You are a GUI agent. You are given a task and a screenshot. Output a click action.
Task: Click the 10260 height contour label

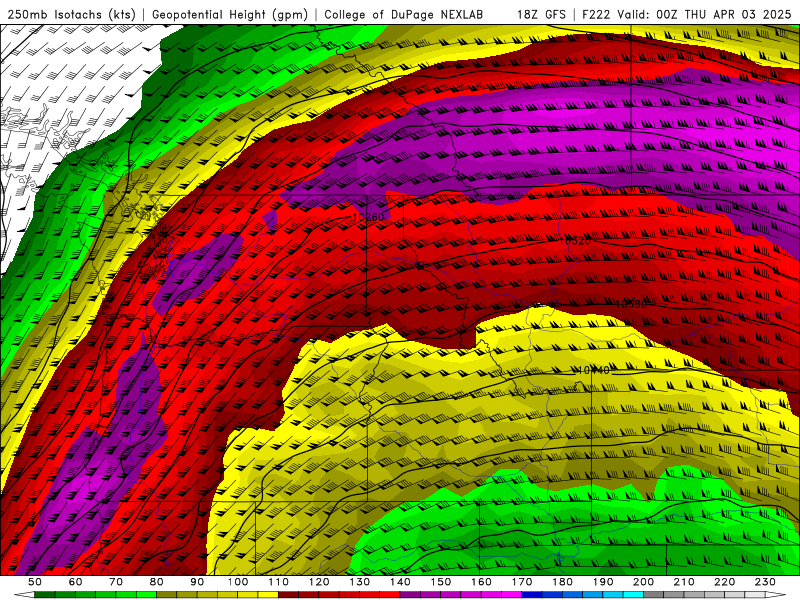368,217
